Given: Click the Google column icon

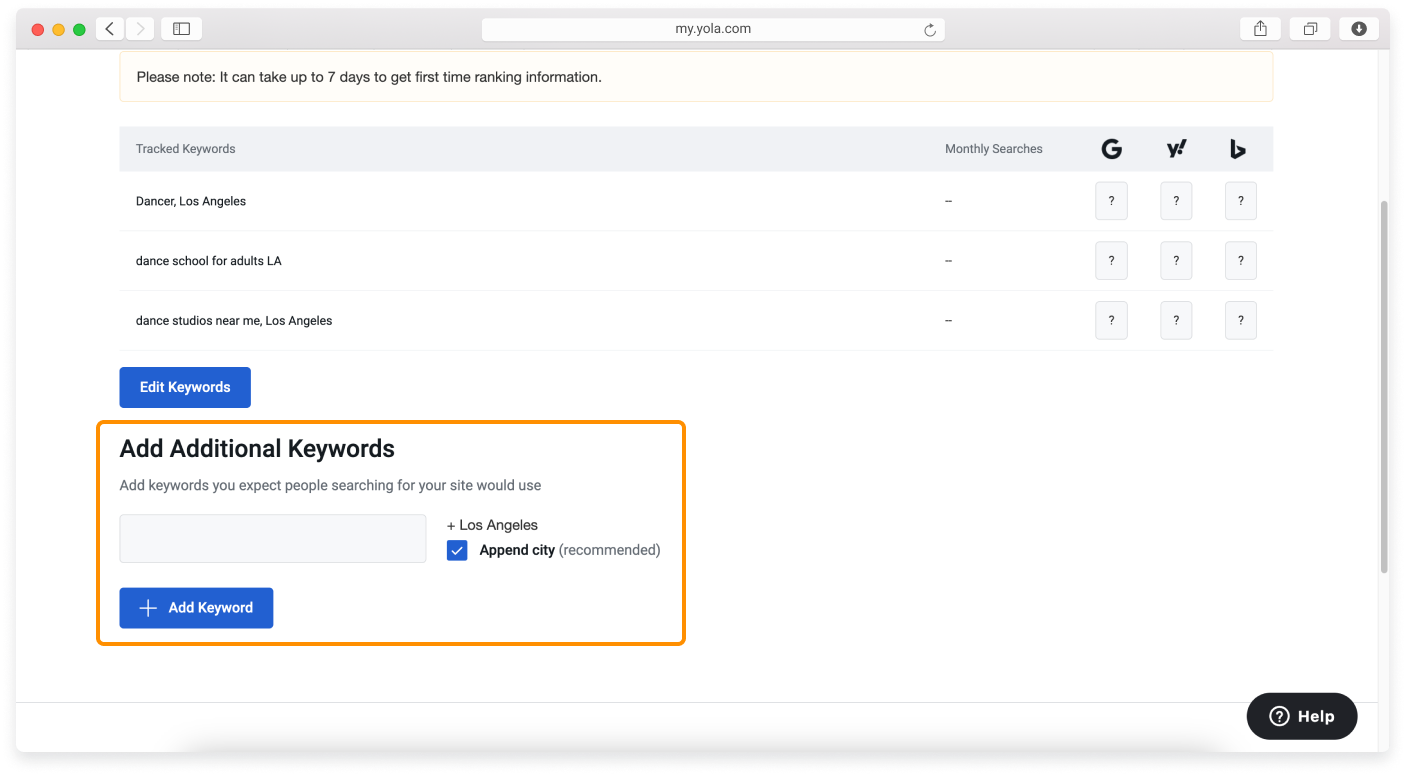Looking at the screenshot, I should point(1111,149).
